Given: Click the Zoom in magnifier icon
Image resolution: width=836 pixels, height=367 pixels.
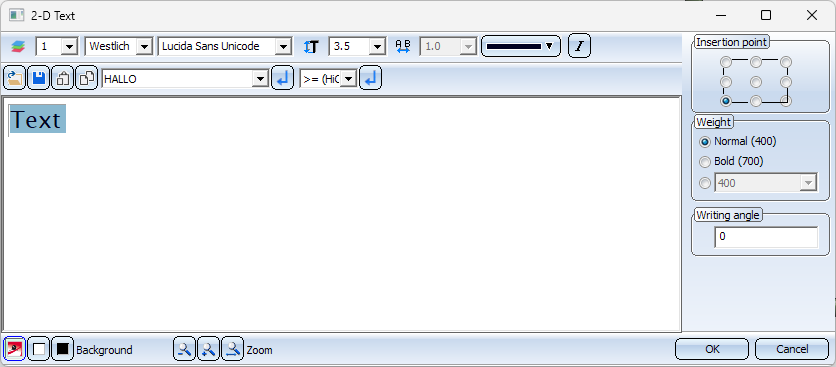Looking at the screenshot, I should (x=208, y=349).
